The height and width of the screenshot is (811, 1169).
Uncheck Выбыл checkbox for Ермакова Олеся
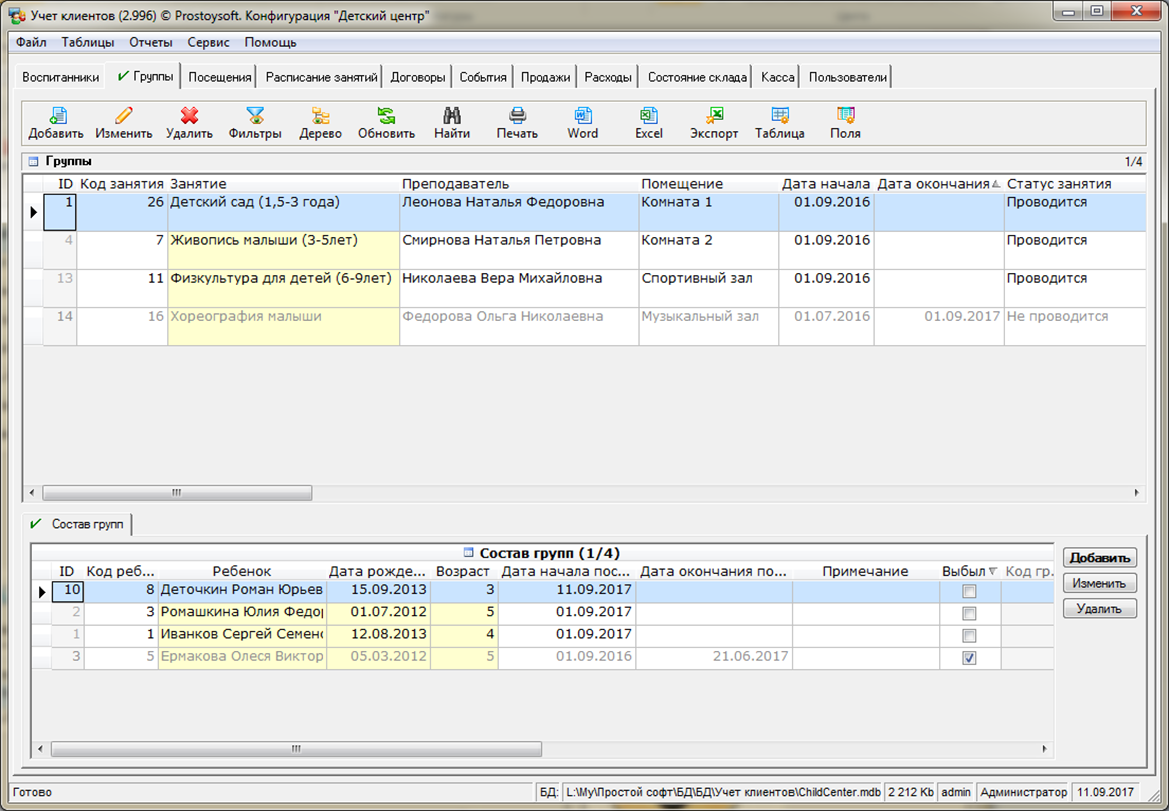(968, 657)
